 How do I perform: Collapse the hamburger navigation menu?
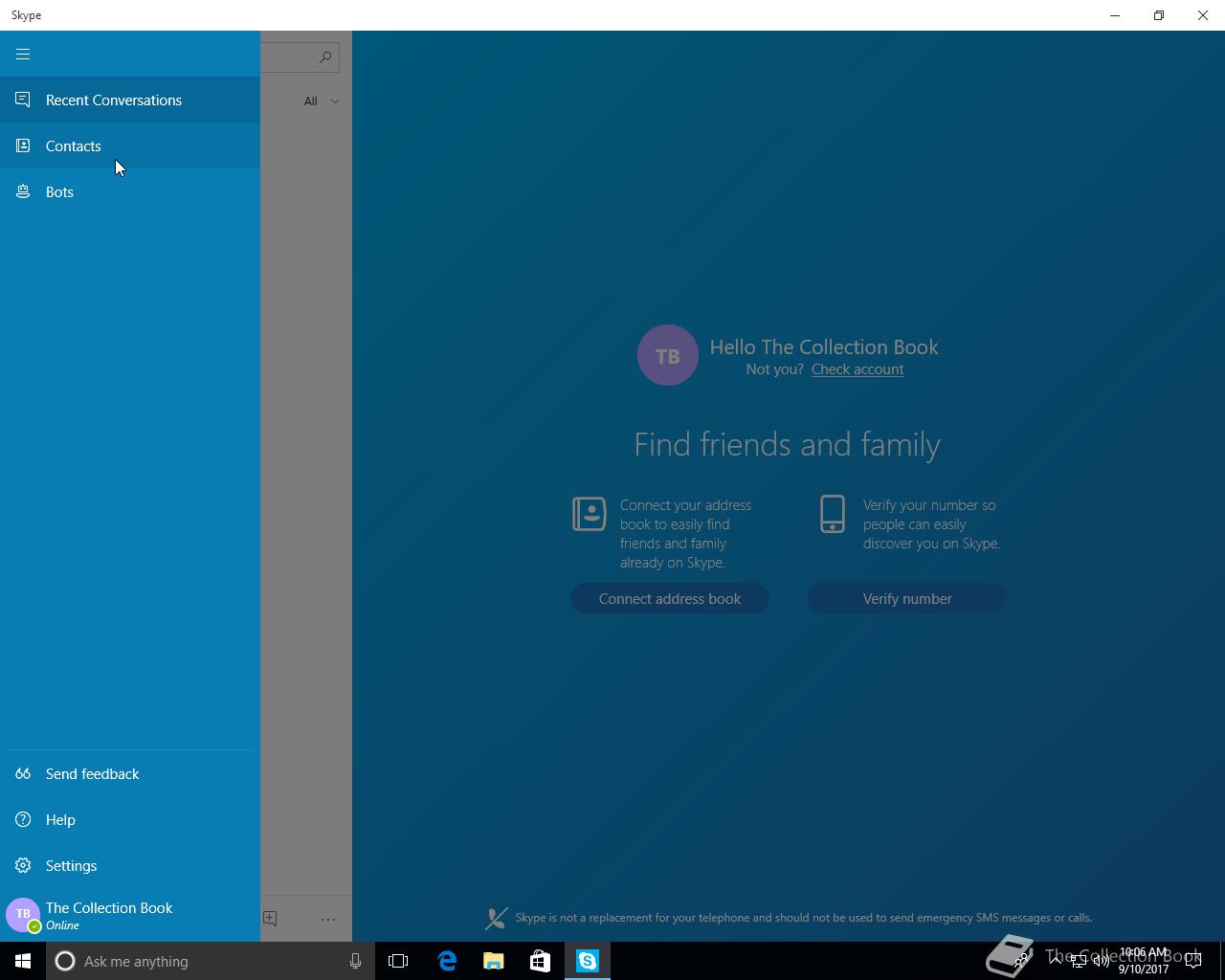click(x=23, y=54)
